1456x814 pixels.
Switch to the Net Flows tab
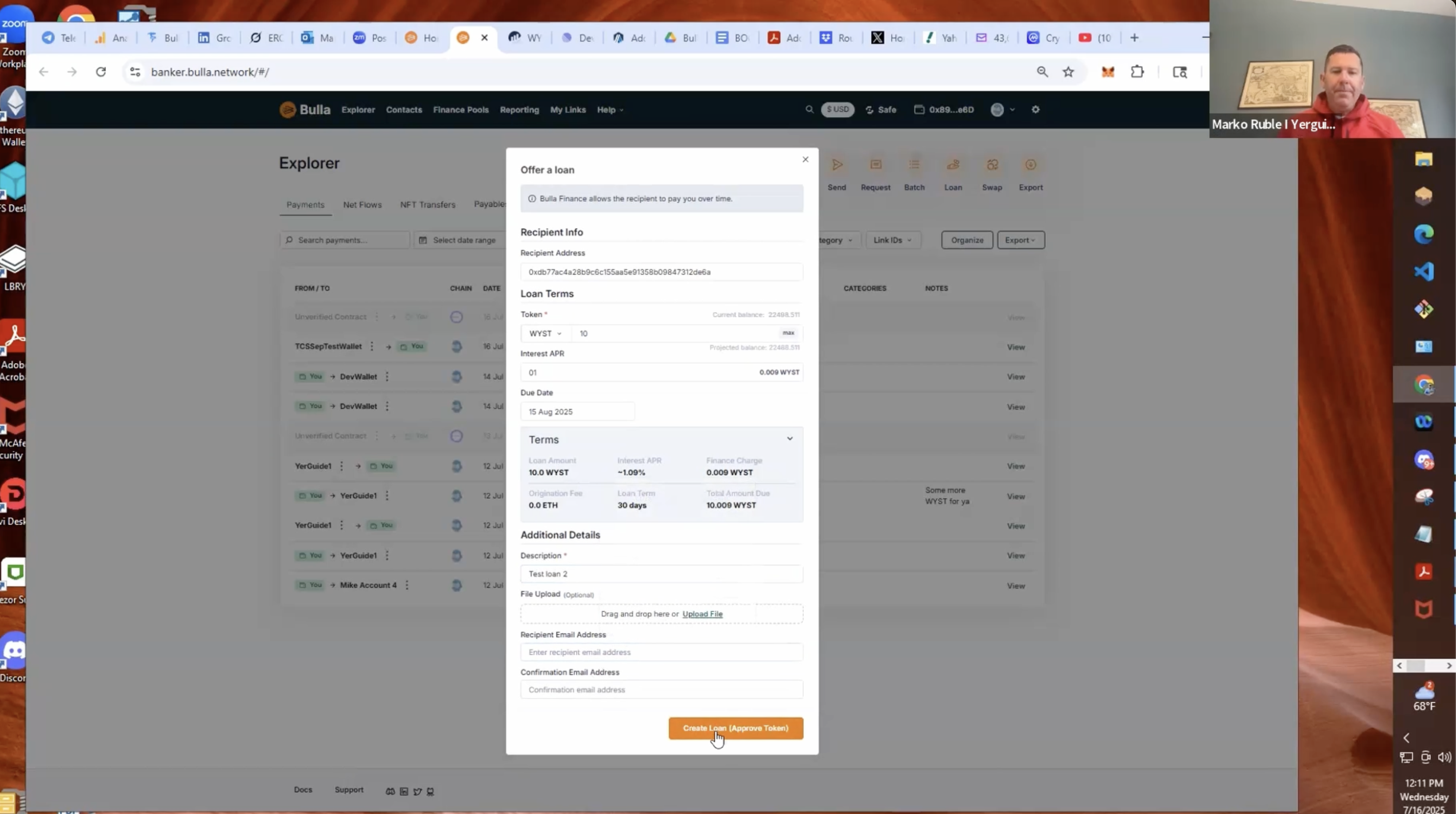[362, 204]
